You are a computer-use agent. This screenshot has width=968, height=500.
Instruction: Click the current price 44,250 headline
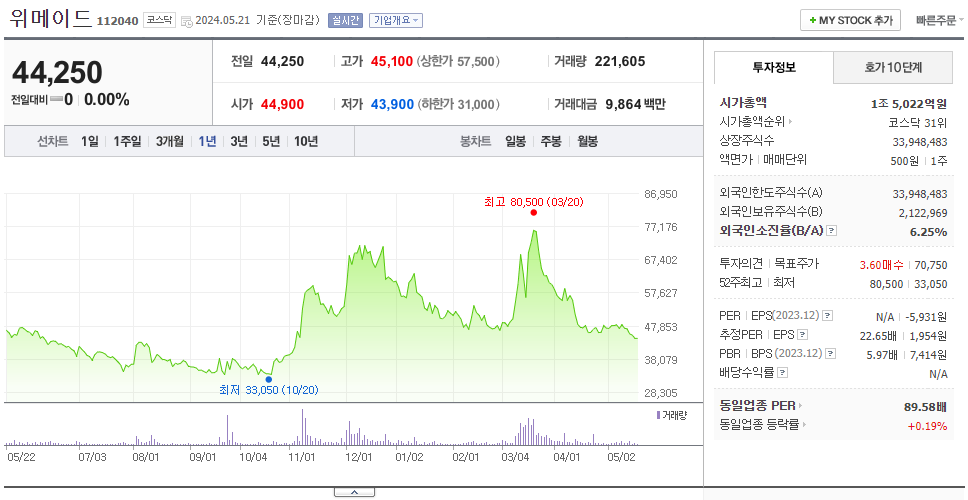pos(57,73)
